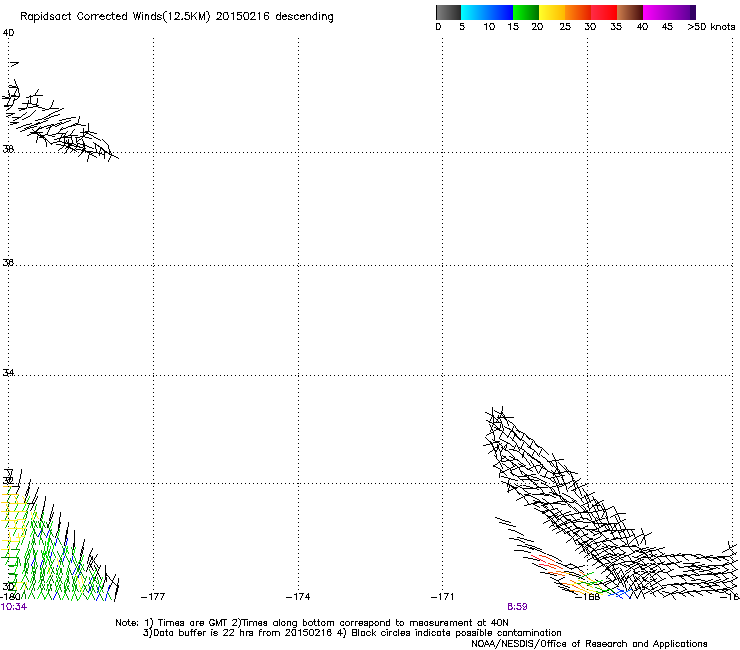This screenshot has width=740, height=650.
Task: Click the yellow 20-25 knots legend segment
Action: pos(552,12)
